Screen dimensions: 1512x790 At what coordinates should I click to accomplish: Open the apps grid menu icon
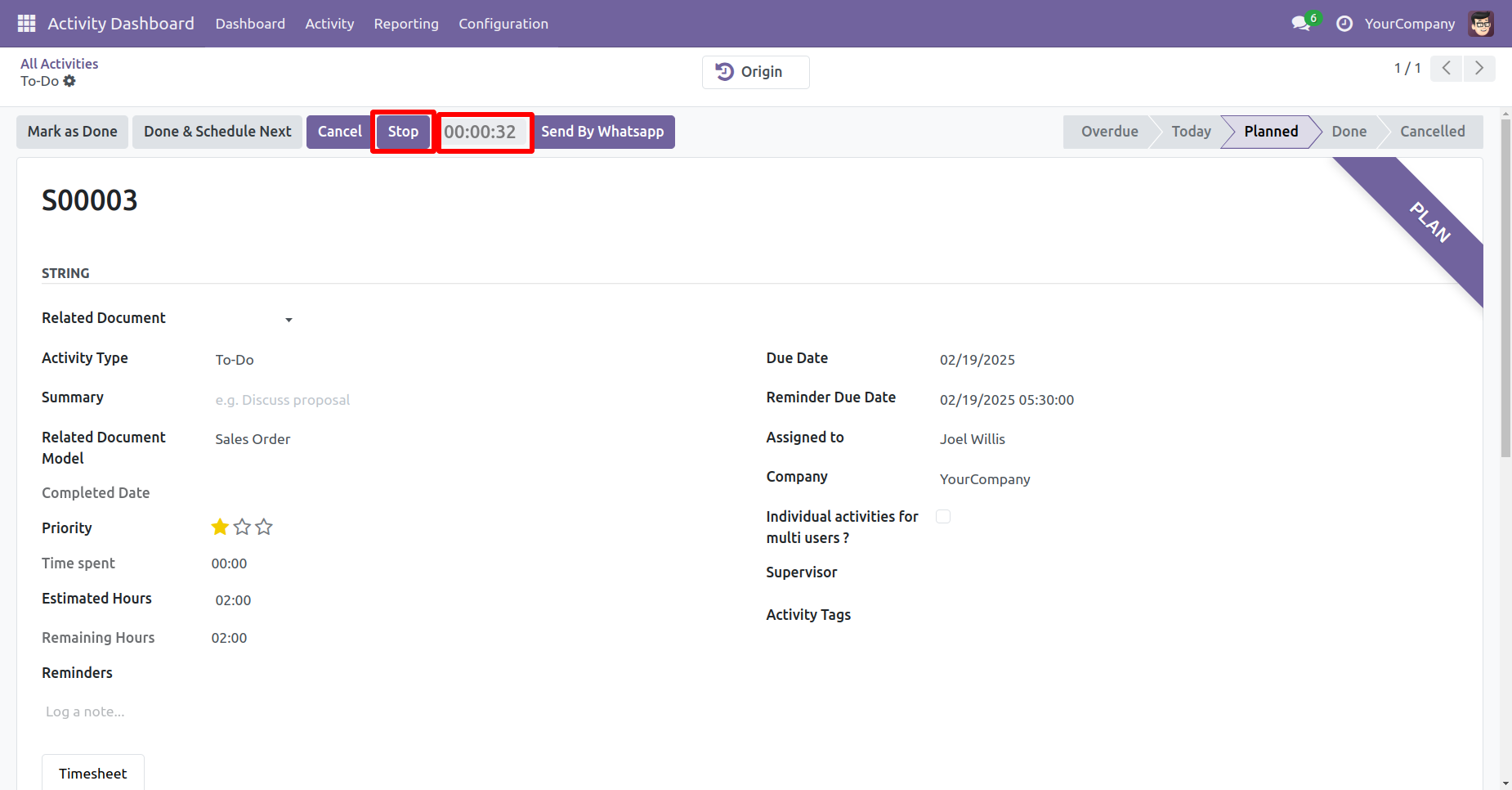[x=26, y=24]
